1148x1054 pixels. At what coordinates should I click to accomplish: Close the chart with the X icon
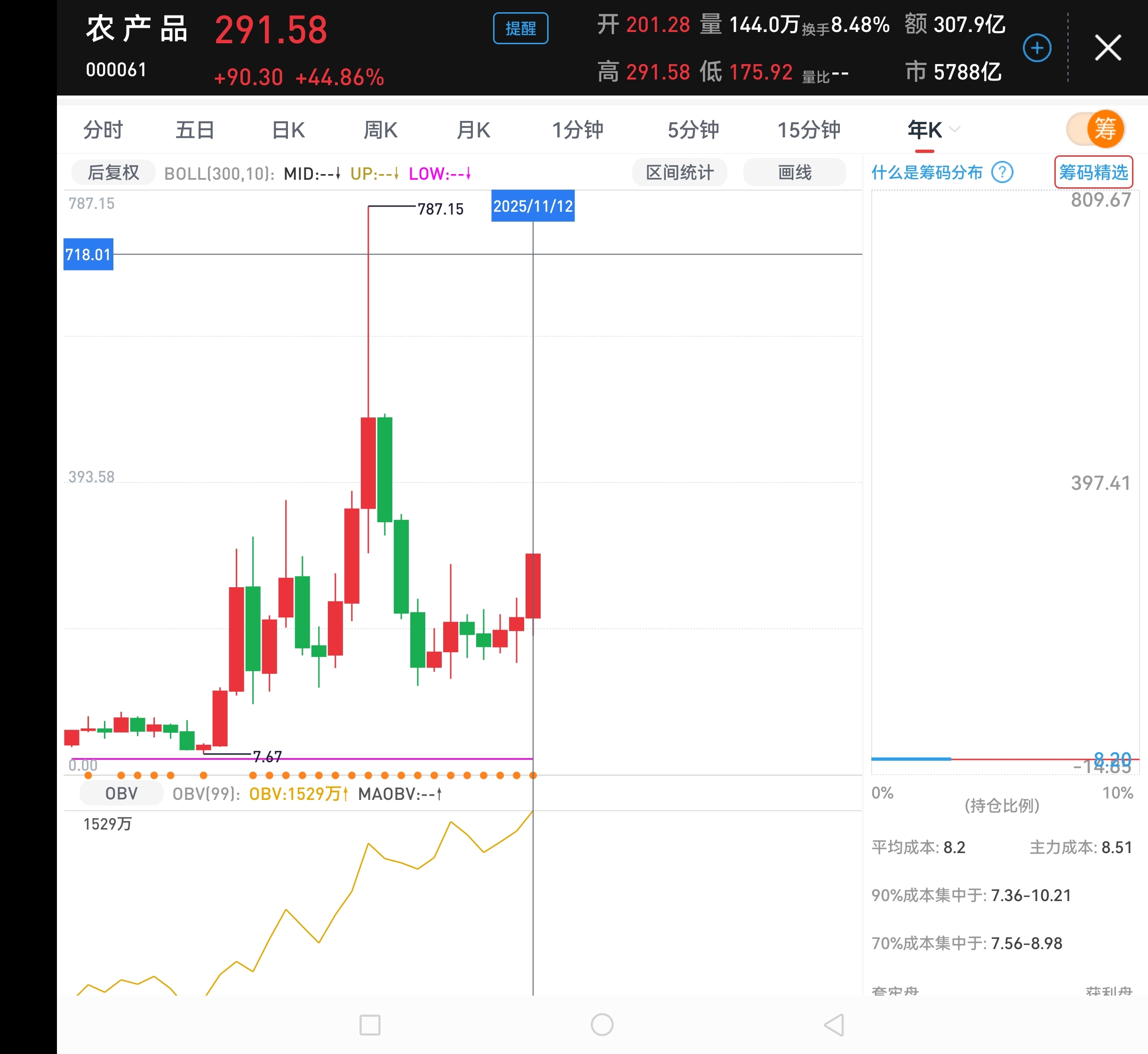click(1108, 48)
